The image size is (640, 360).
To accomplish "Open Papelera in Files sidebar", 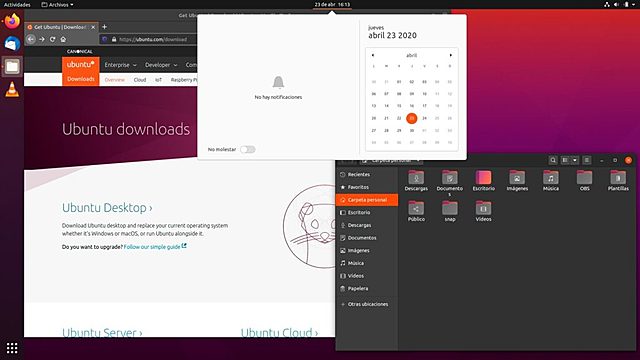I will pyautogui.click(x=367, y=288).
